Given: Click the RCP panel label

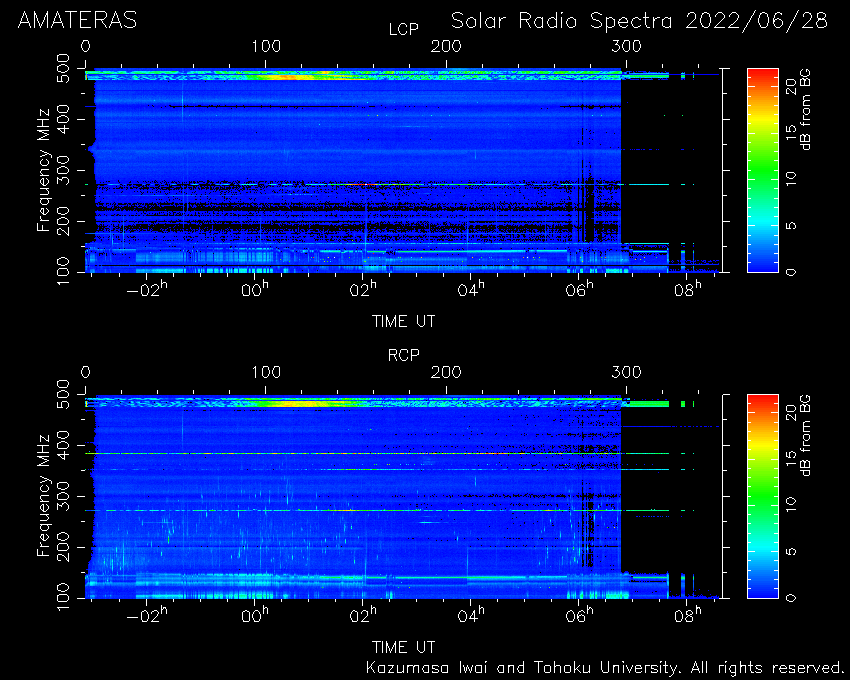Looking at the screenshot, I should pyautogui.click(x=404, y=355).
